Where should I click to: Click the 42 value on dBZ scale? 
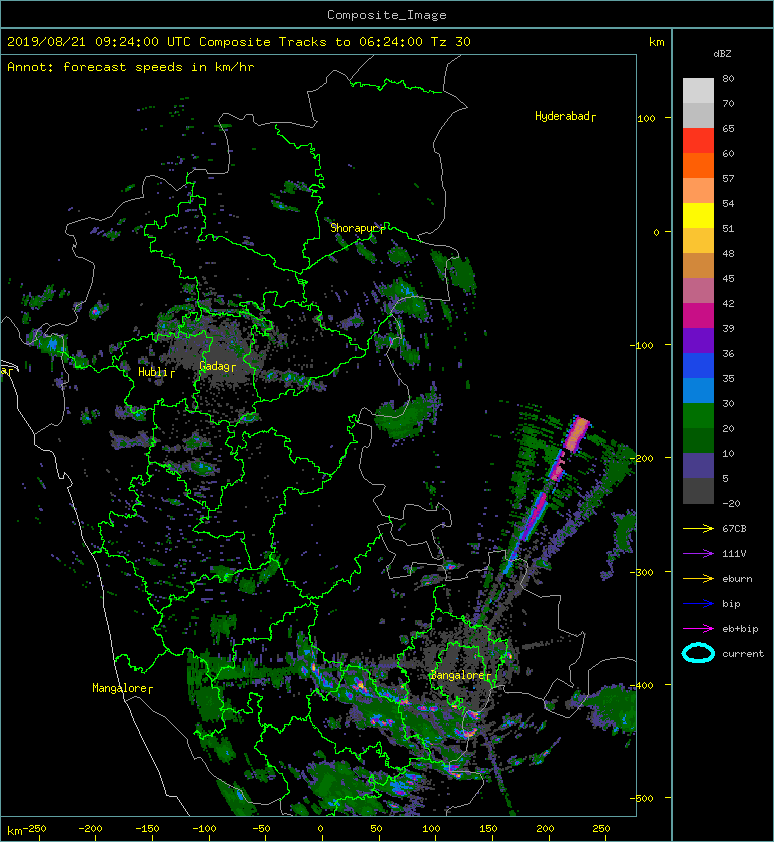[728, 303]
